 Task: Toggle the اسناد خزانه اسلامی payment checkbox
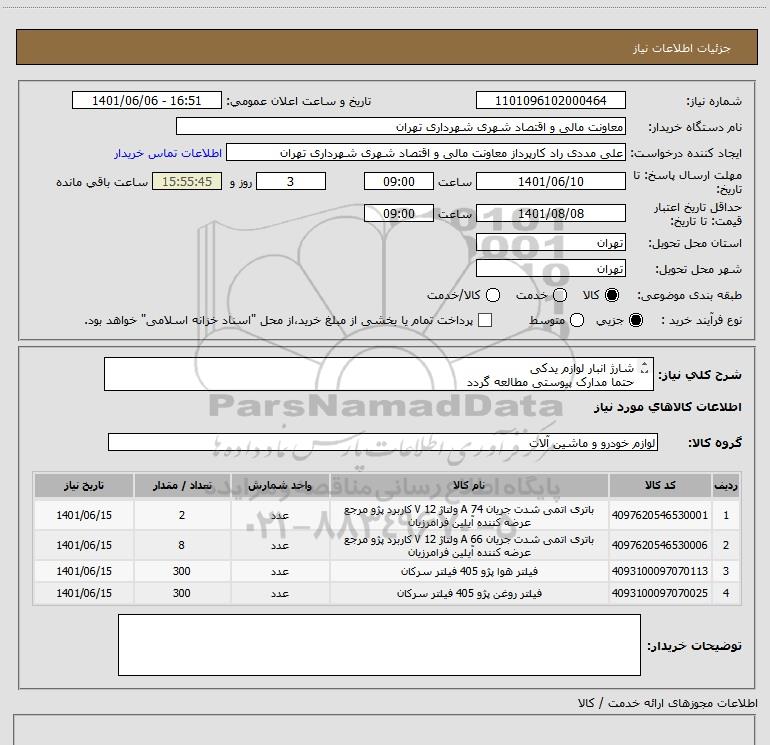pos(485,320)
